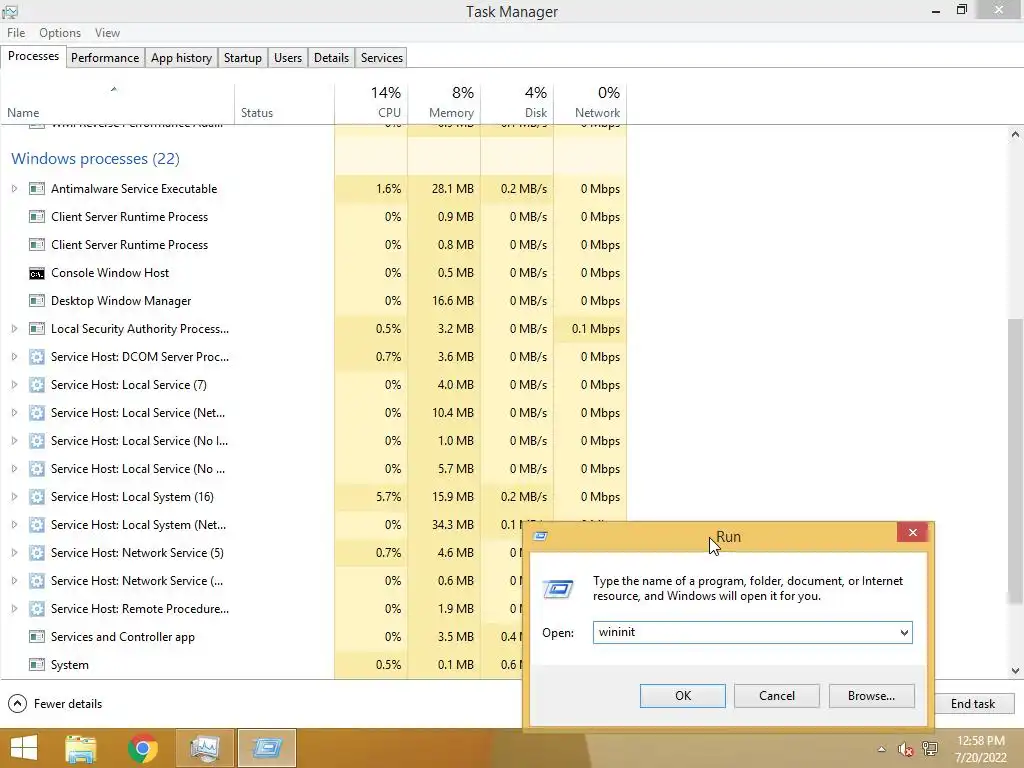Click the Desktop Window Manager process icon
1024x768 pixels.
point(37,301)
